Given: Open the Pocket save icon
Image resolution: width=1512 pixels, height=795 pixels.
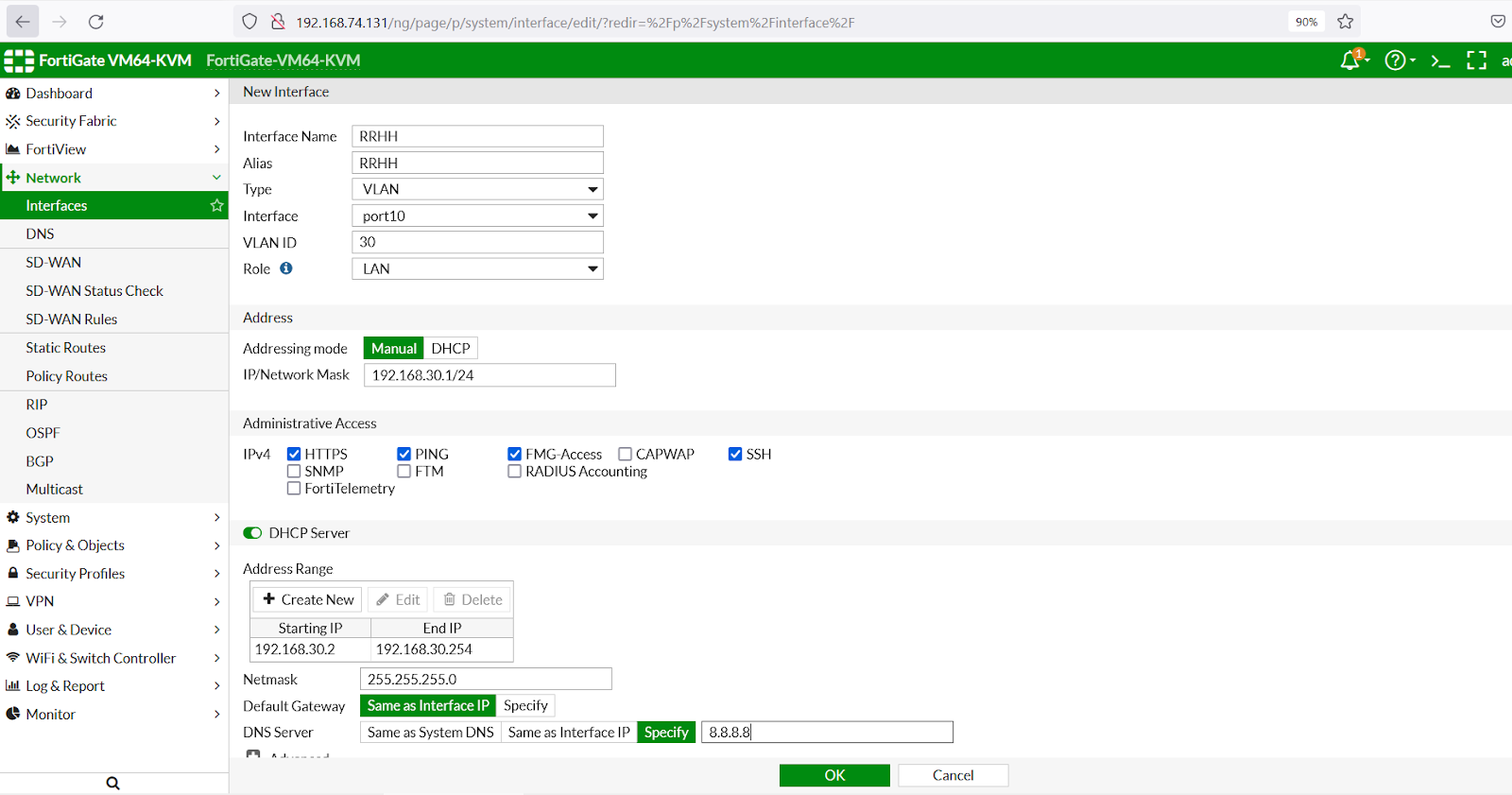Looking at the screenshot, I should 1498,22.
